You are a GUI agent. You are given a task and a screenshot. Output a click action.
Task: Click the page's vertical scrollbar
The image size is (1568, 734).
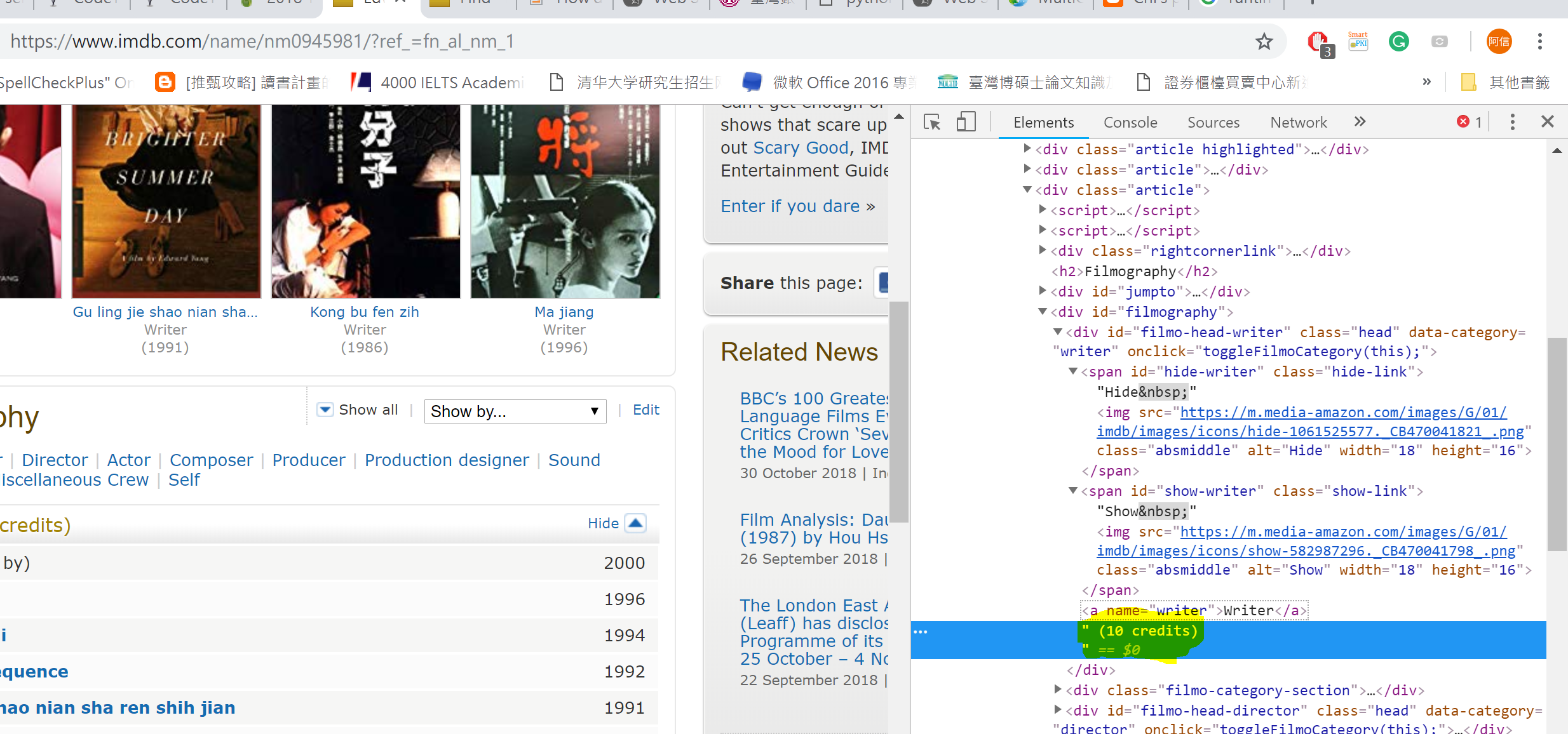click(x=899, y=411)
